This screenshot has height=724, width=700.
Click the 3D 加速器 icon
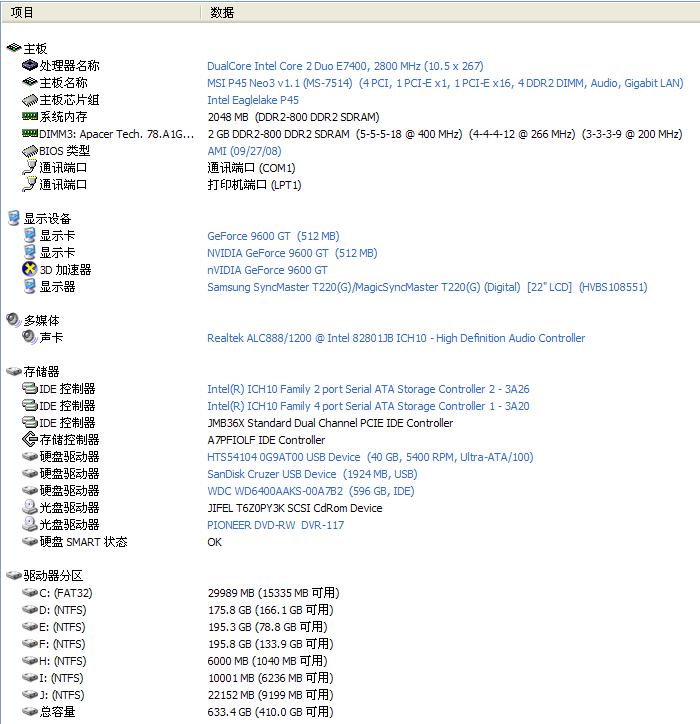pyautogui.click(x=30, y=269)
